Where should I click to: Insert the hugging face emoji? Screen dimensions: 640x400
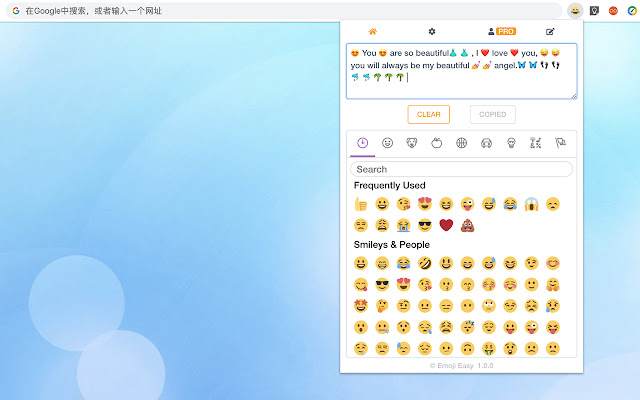(553, 284)
